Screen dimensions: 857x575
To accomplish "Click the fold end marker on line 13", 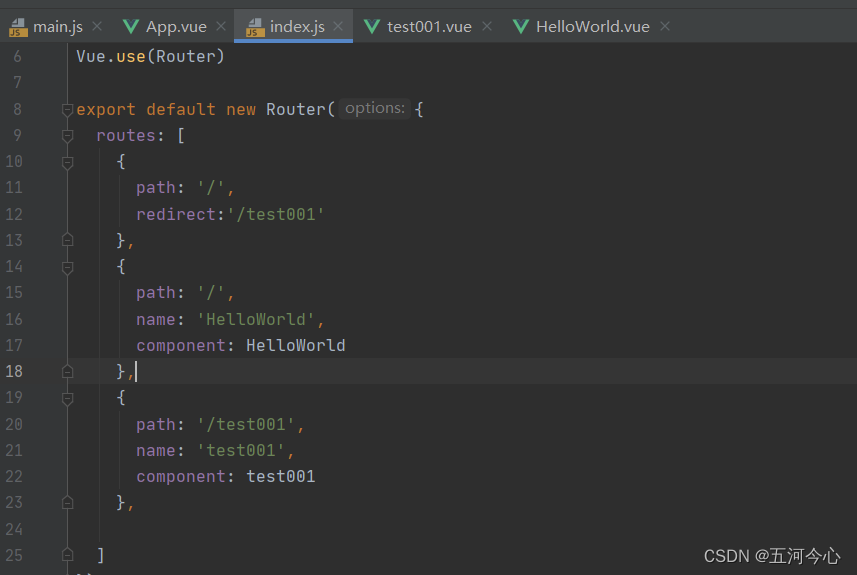I will click(67, 239).
